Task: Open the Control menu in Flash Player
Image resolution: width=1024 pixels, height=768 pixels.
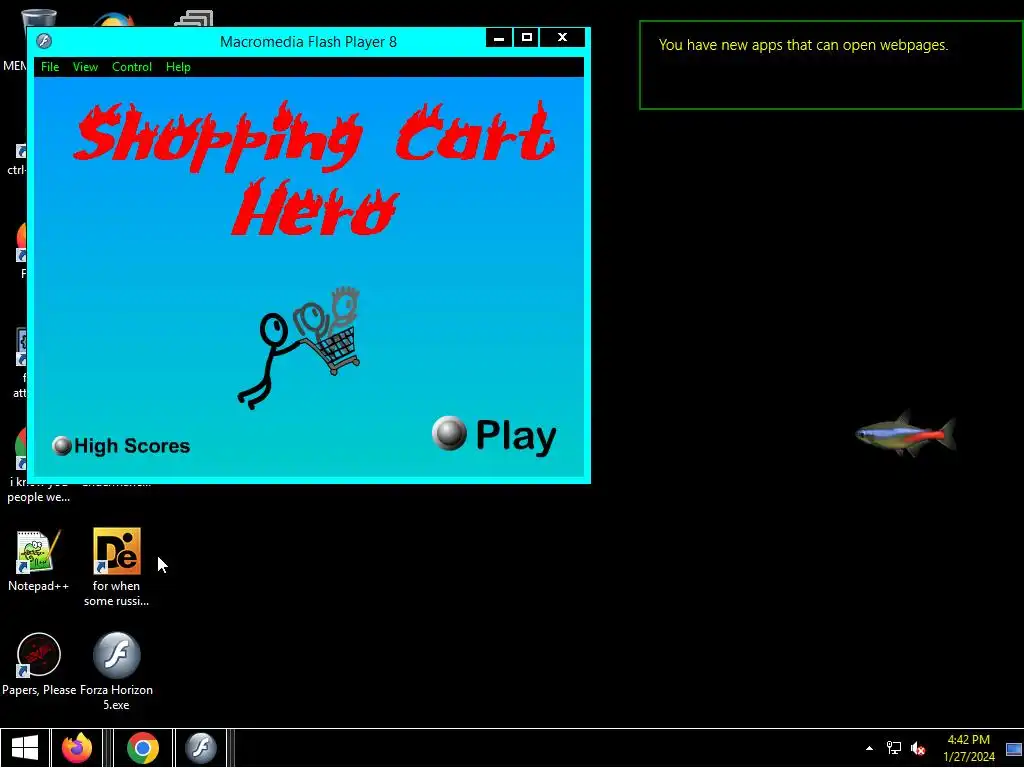Action: (x=131, y=67)
